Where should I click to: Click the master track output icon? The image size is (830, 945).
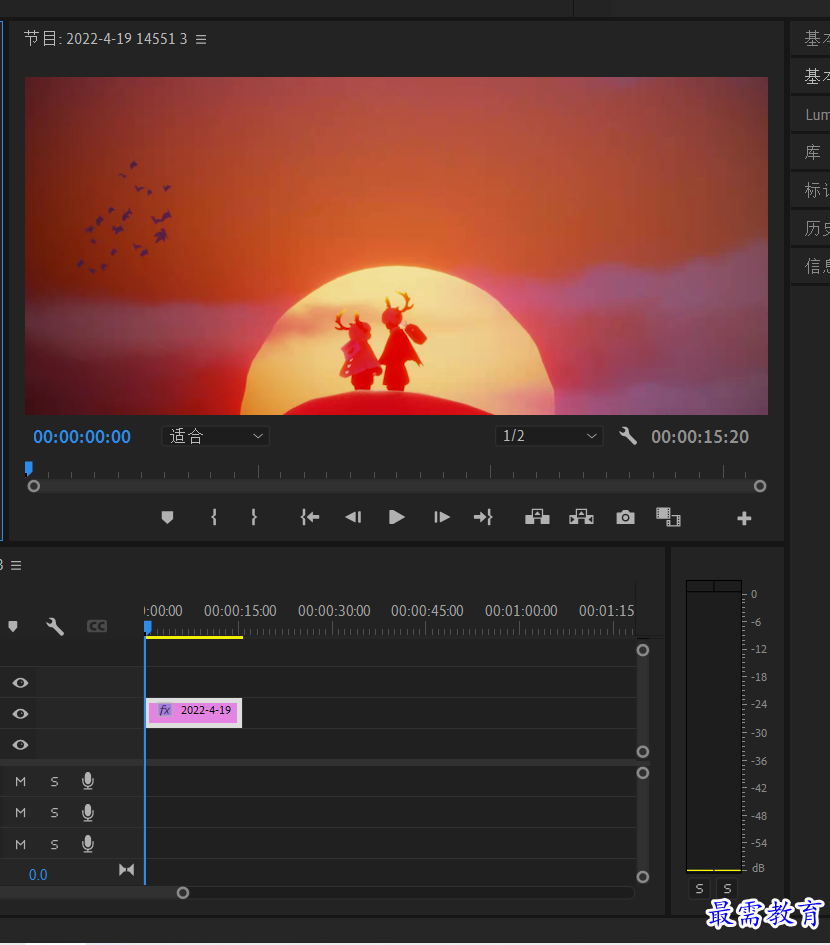[127, 870]
